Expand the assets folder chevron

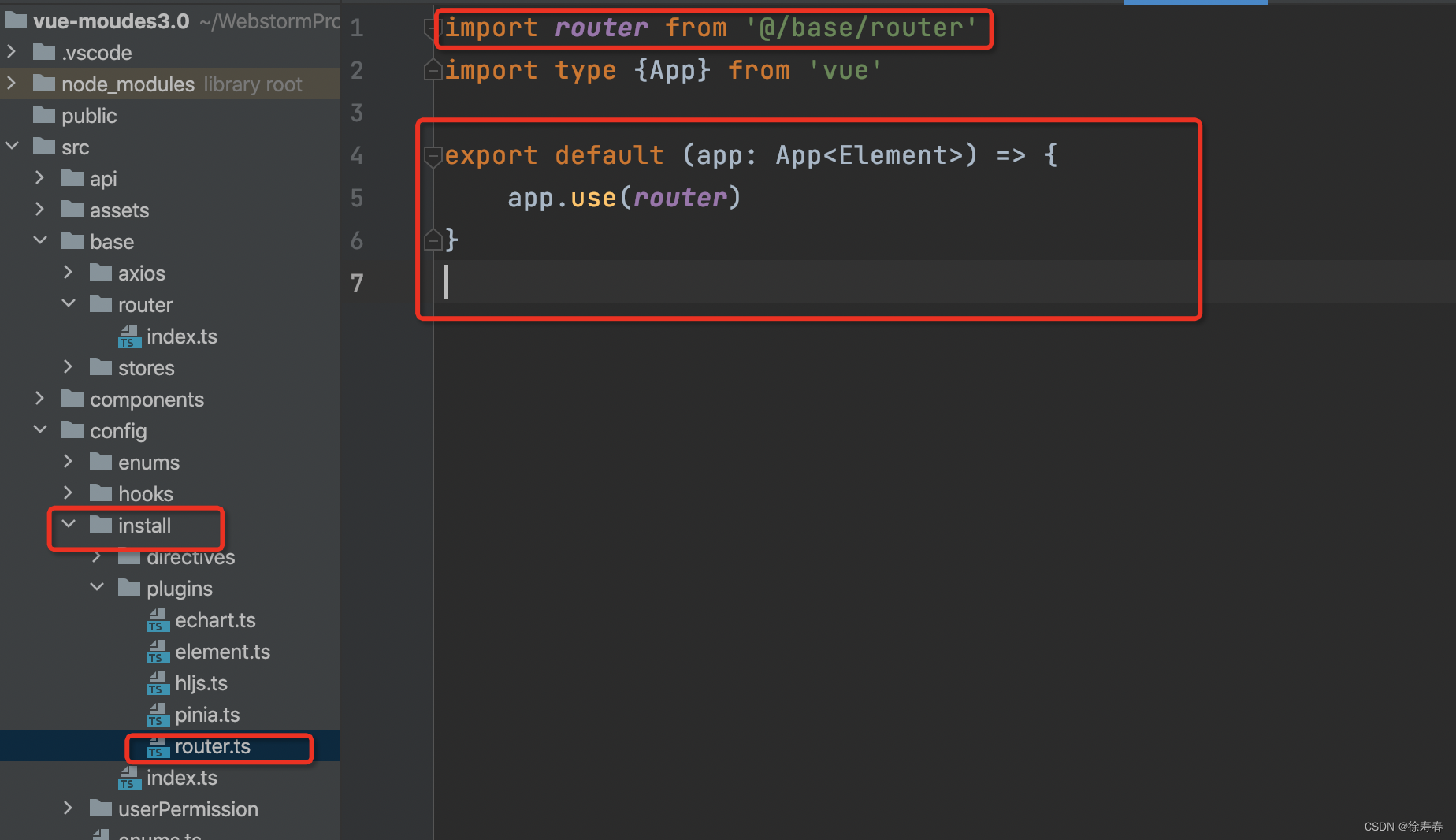coord(40,209)
